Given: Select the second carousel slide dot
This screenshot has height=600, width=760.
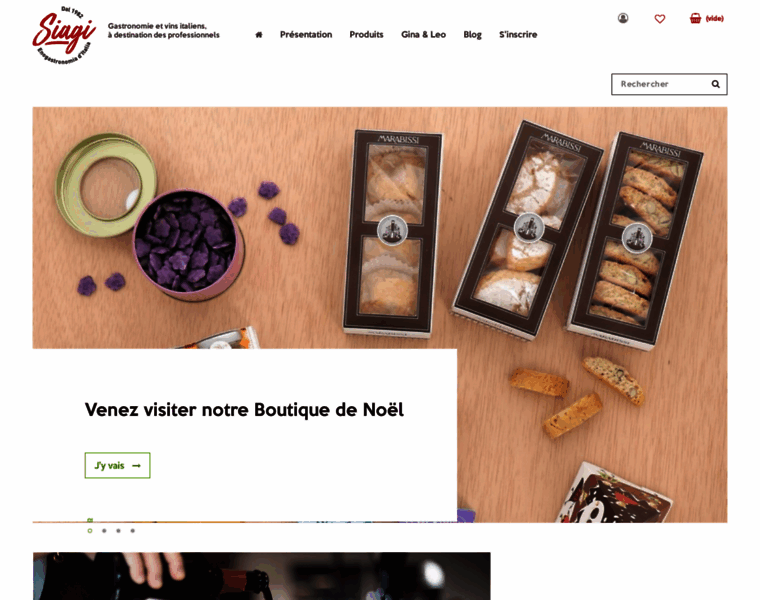Looking at the screenshot, I should click(x=104, y=531).
